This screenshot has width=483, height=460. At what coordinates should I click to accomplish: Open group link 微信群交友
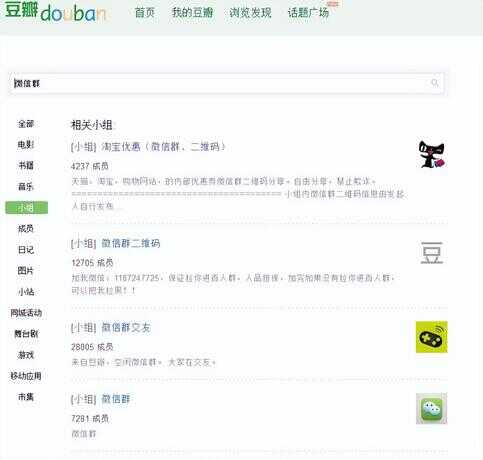[126, 327]
